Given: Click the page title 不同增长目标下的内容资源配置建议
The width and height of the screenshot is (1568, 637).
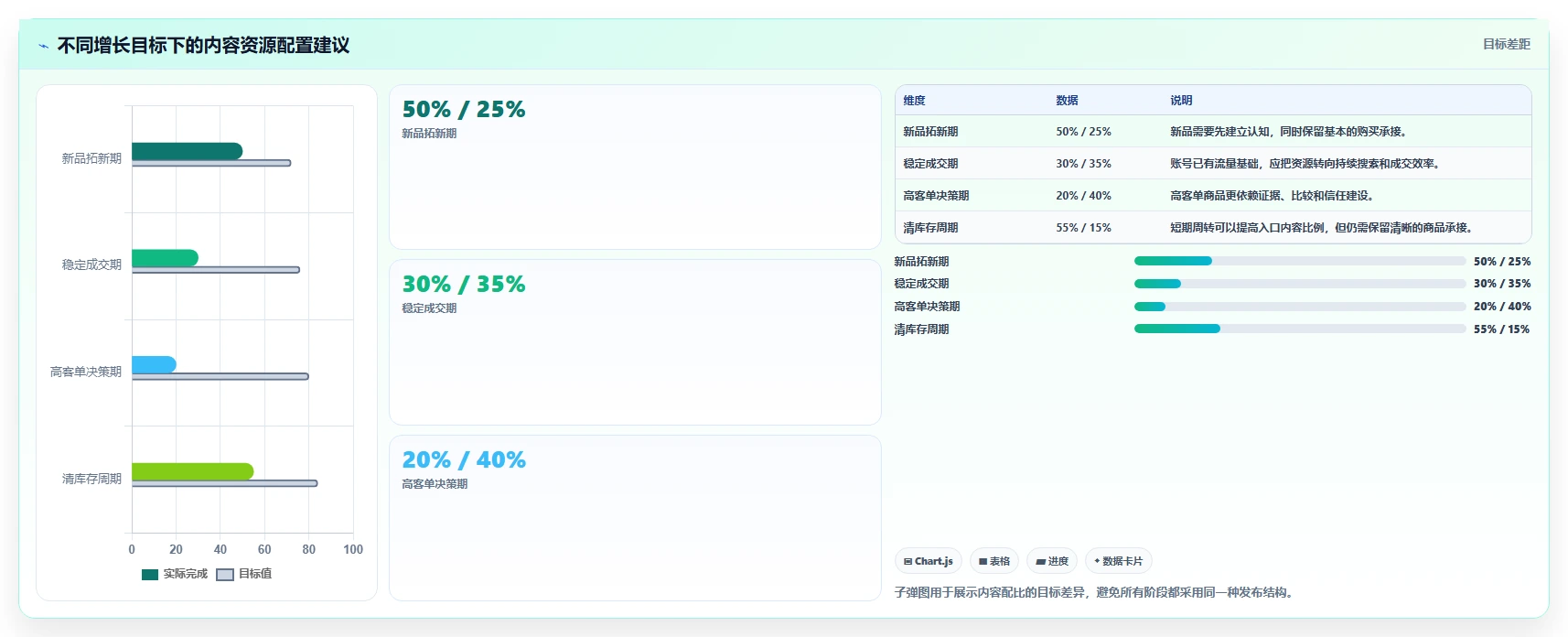Looking at the screenshot, I should [203, 46].
